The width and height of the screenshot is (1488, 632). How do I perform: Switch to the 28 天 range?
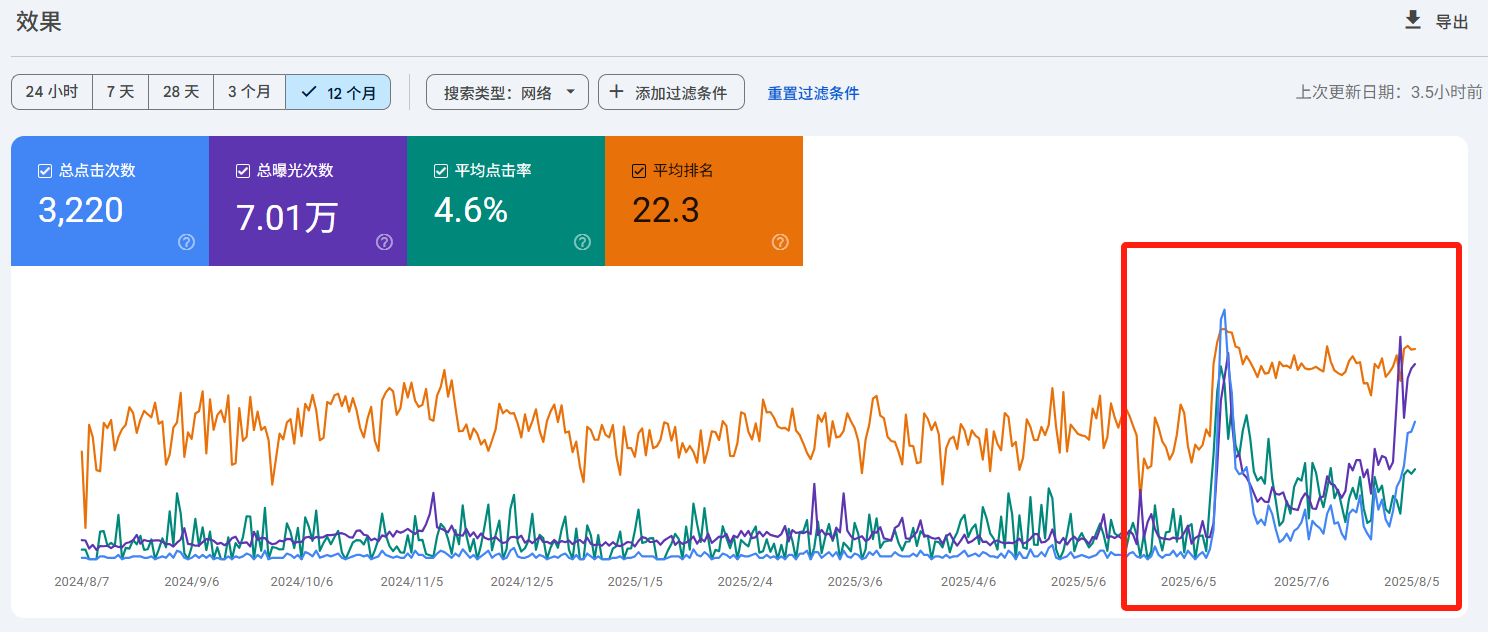181,92
